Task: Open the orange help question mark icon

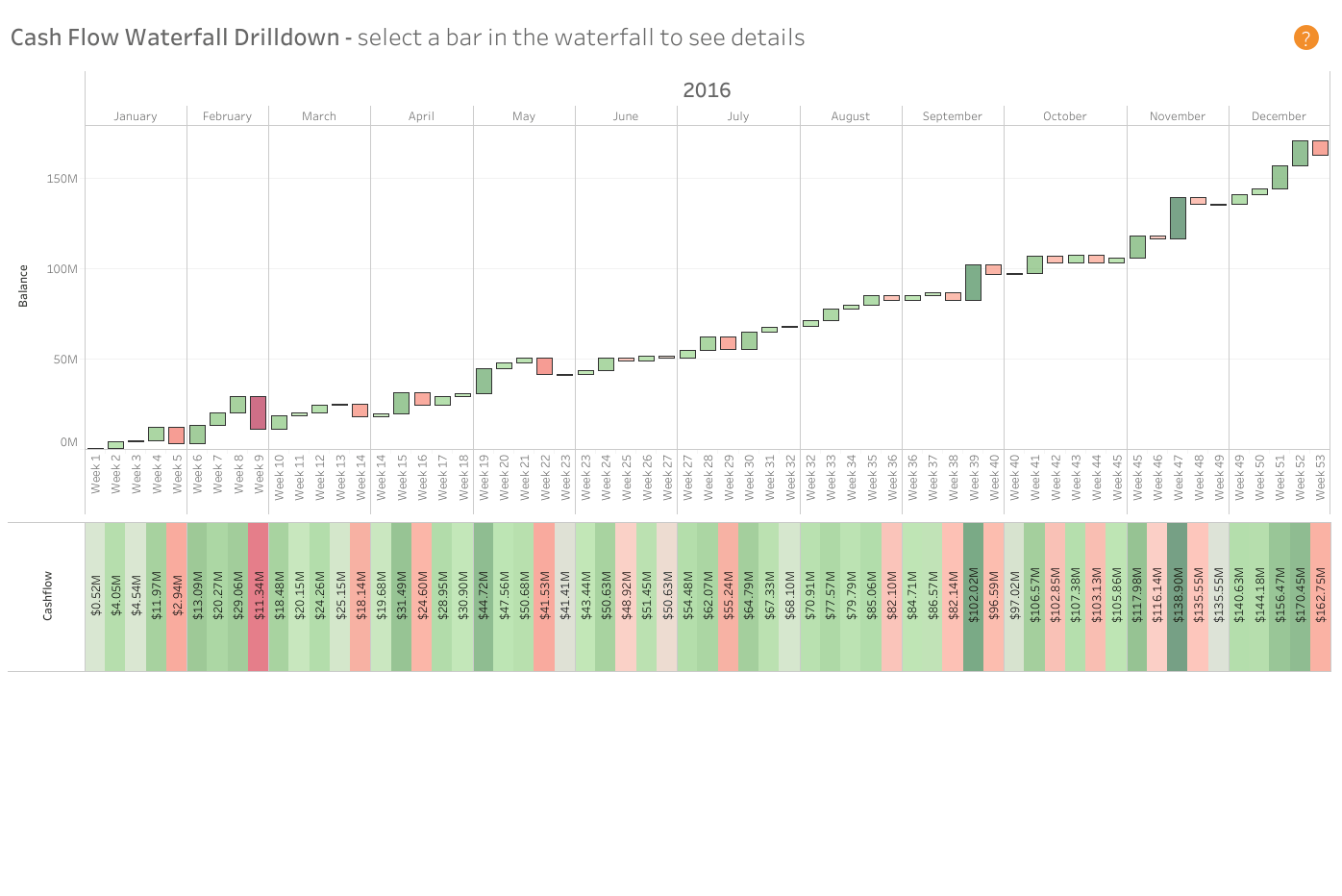Action: [x=1305, y=37]
